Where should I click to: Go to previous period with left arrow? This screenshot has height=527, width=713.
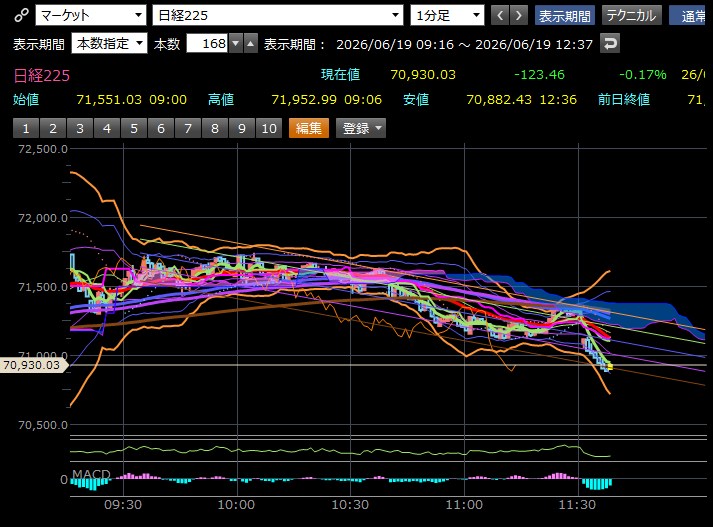pos(500,15)
